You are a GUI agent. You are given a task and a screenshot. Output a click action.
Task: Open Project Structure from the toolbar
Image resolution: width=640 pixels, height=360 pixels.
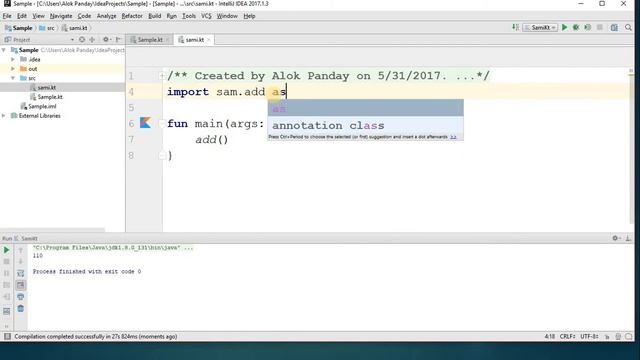point(614,27)
